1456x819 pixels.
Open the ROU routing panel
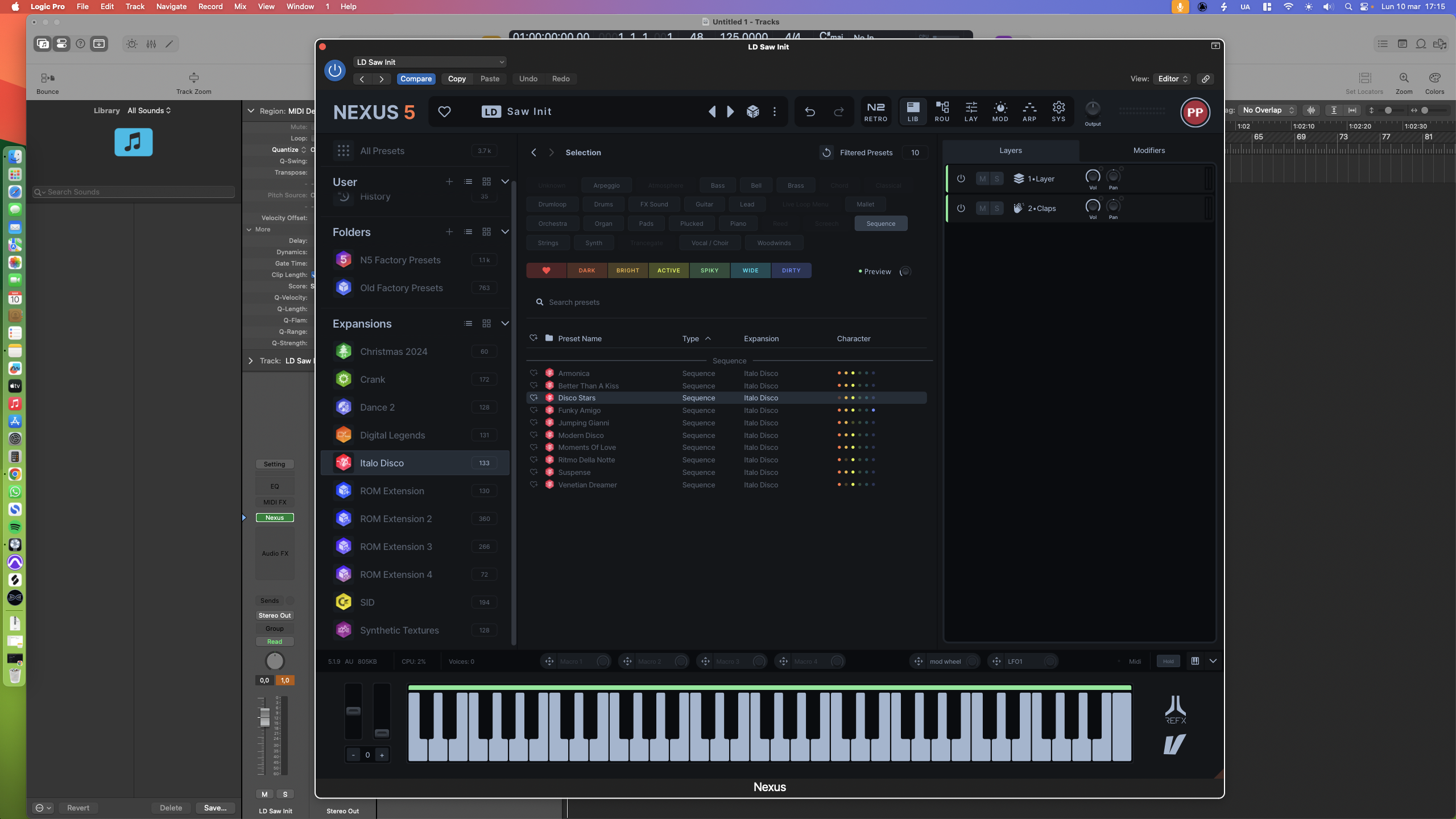(942, 111)
